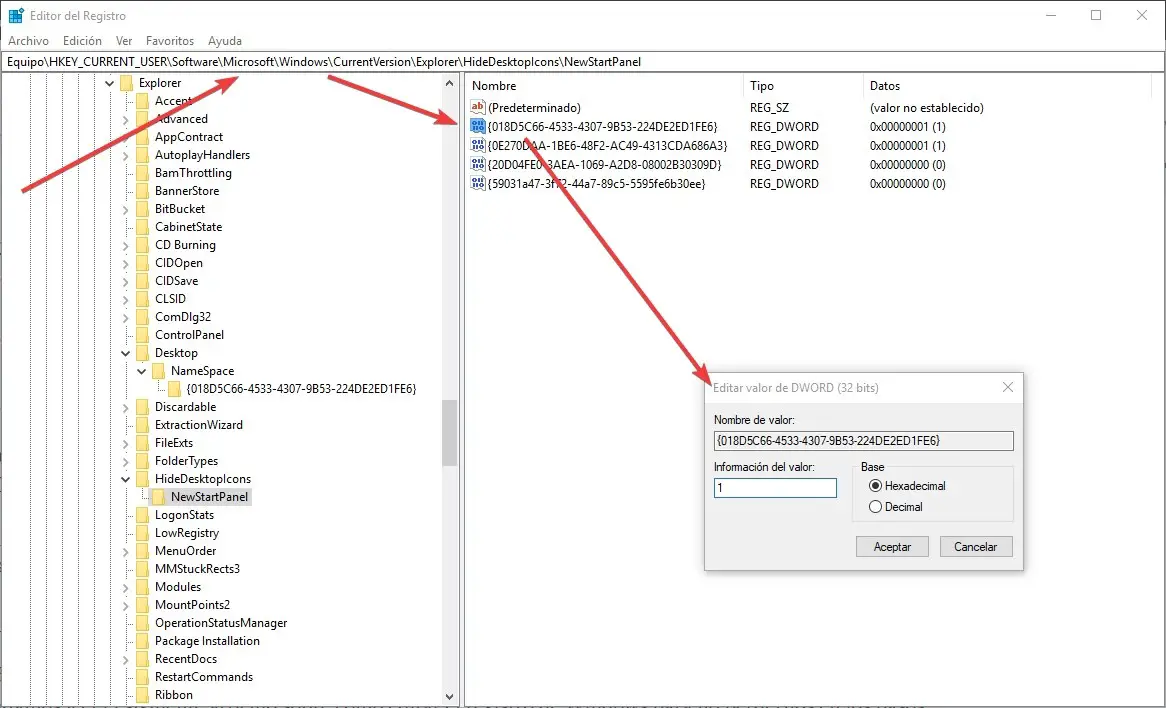Click the BannerStore folder icon
Image resolution: width=1166 pixels, height=708 pixels.
(x=143, y=190)
